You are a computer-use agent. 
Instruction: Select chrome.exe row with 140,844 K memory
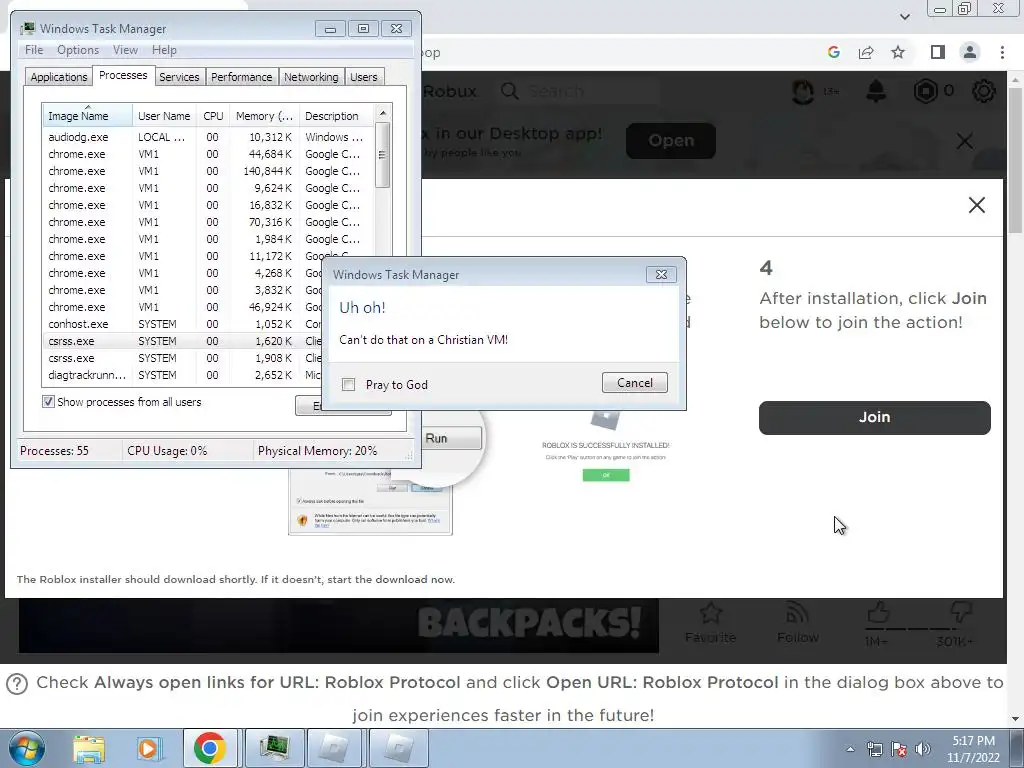pos(208,171)
